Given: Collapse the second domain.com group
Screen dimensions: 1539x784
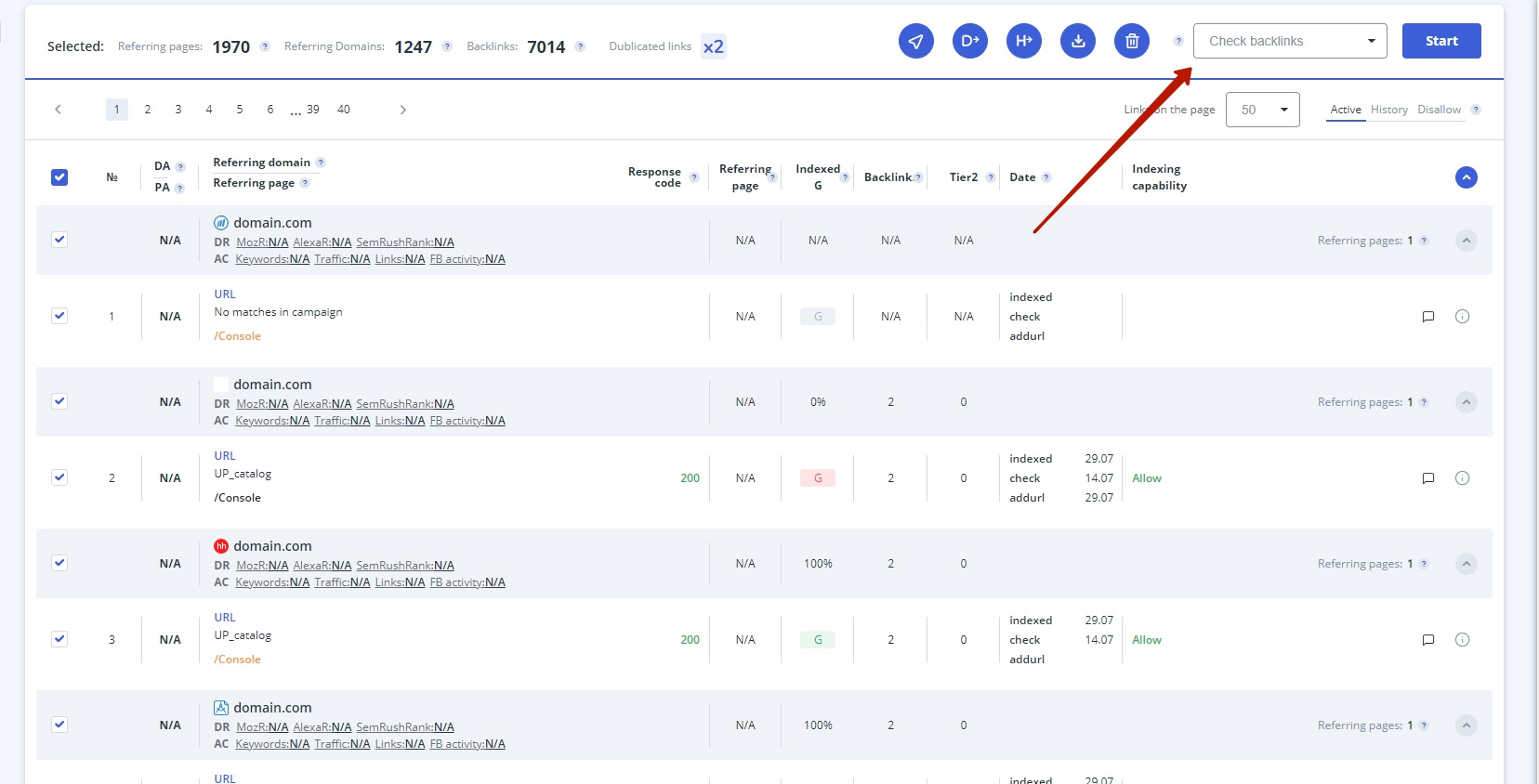Looking at the screenshot, I should [x=1467, y=402].
